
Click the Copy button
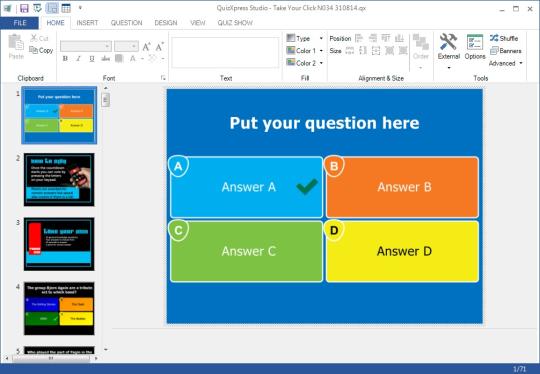pos(41,50)
